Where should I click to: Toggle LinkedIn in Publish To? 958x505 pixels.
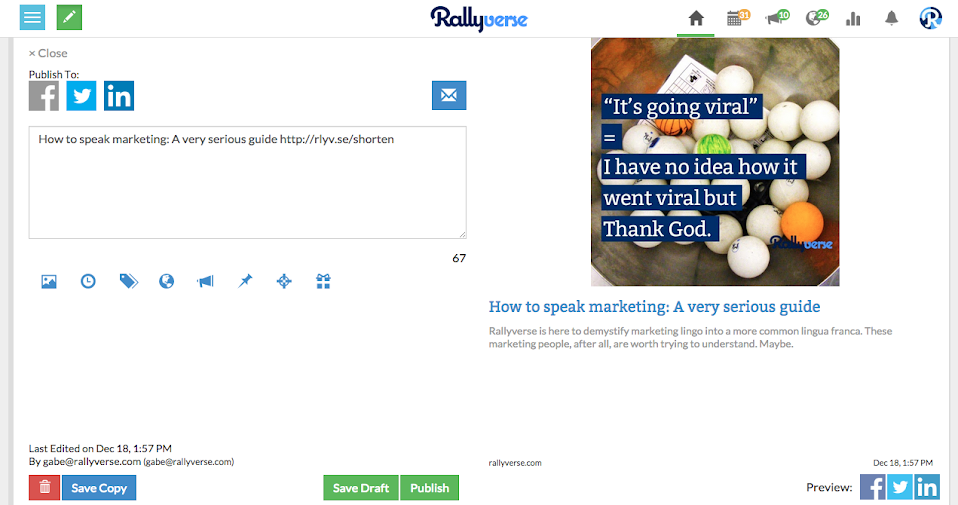(119, 96)
